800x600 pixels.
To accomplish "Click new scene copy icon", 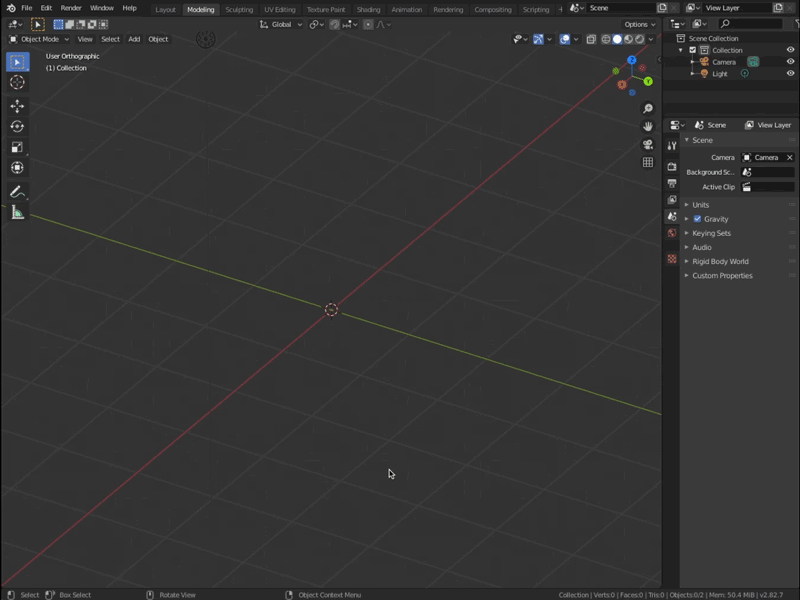I will (x=662, y=8).
